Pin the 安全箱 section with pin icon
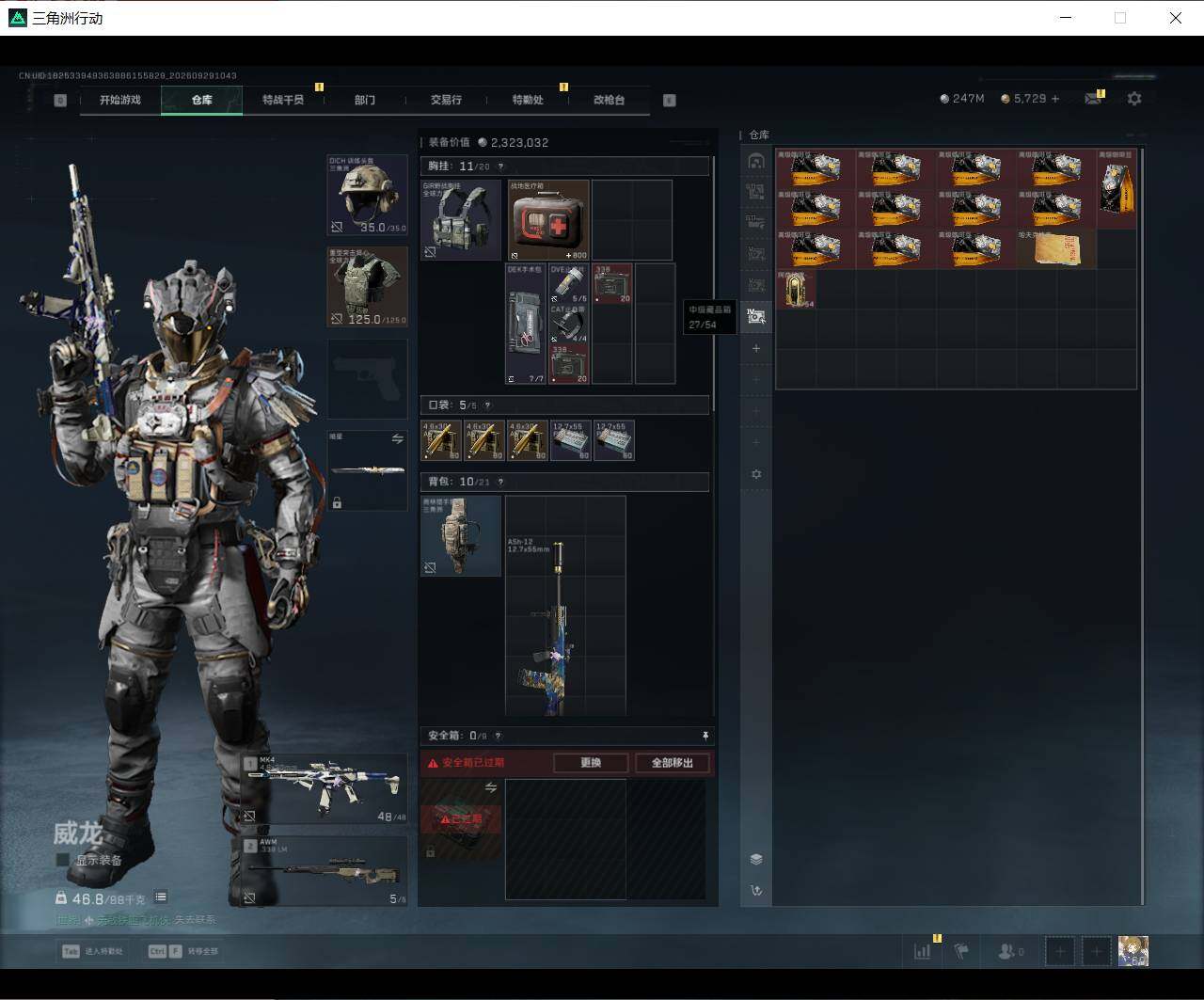The height and width of the screenshot is (1000, 1204). (x=705, y=735)
